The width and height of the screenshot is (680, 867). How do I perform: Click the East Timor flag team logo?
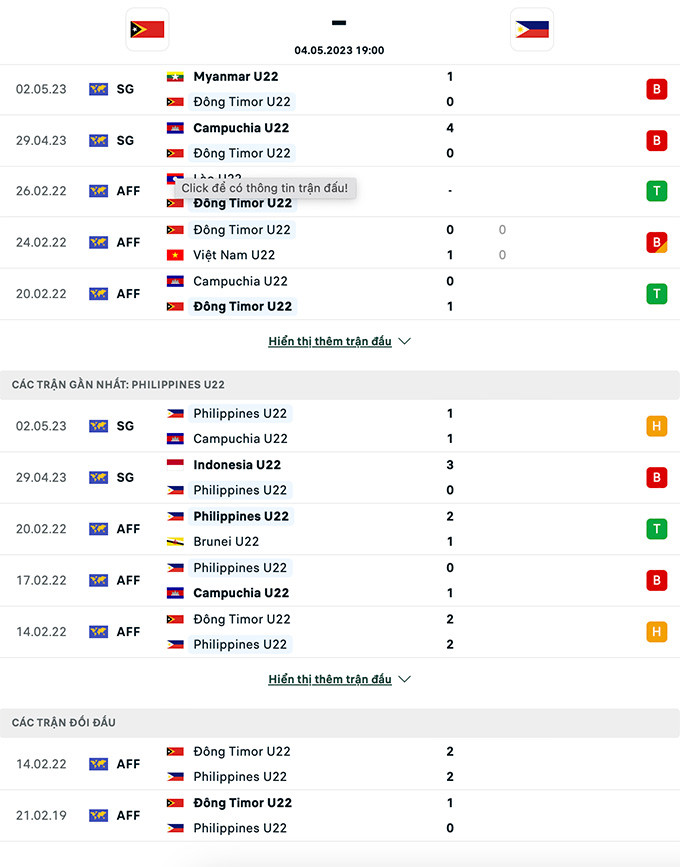click(147, 29)
